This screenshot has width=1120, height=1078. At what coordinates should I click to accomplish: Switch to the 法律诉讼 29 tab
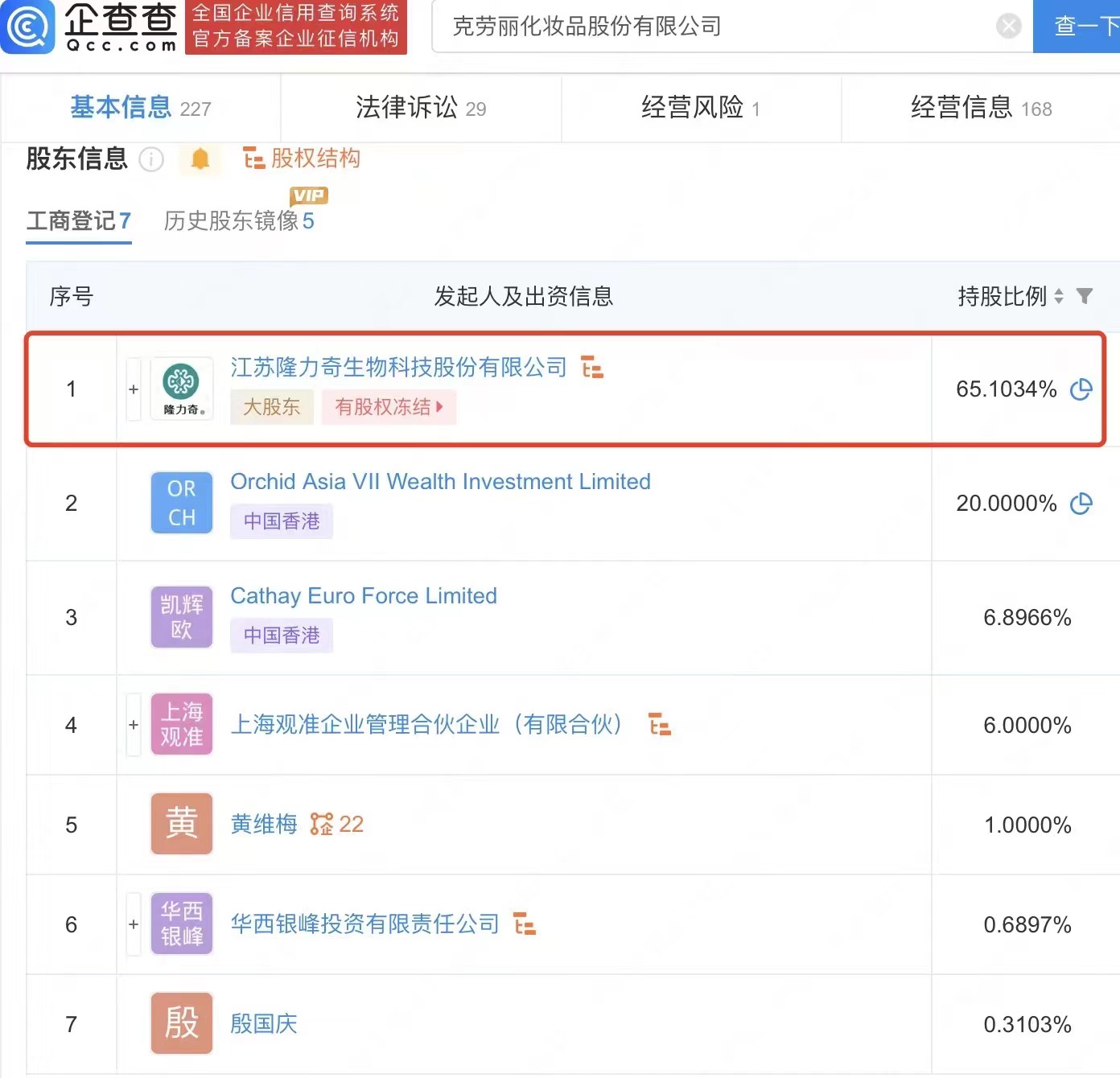pyautogui.click(x=421, y=108)
